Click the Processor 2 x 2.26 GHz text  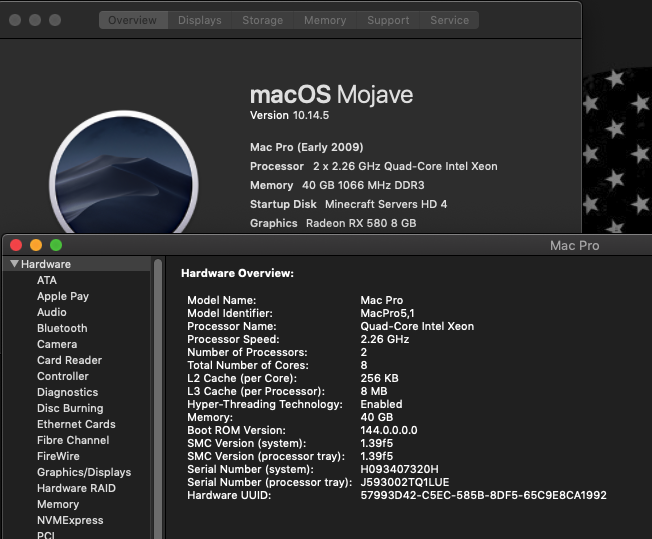point(373,166)
